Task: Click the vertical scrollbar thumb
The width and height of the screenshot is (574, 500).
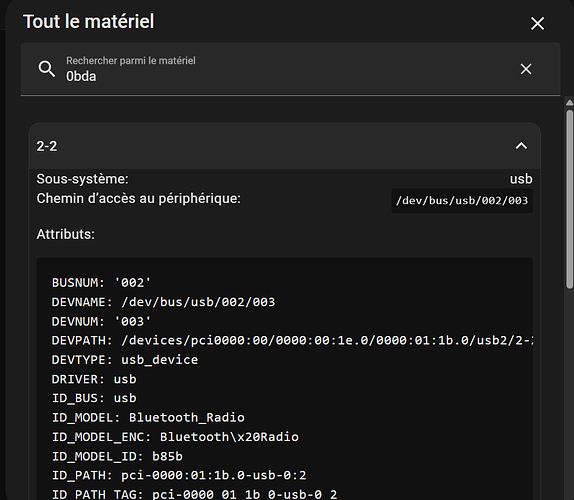Action: (x=569, y=199)
